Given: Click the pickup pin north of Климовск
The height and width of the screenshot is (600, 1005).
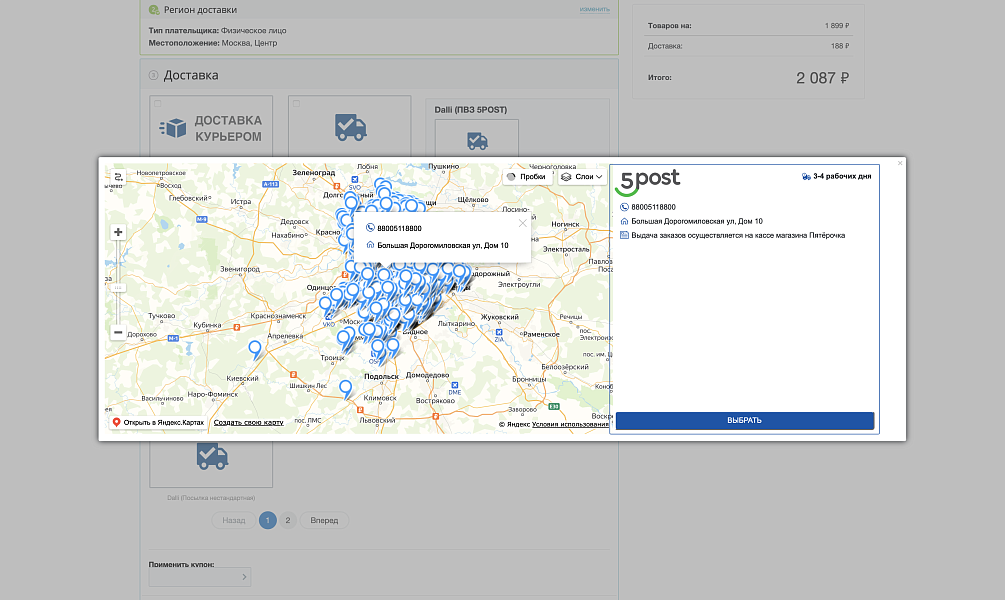Looking at the screenshot, I should tap(346, 388).
